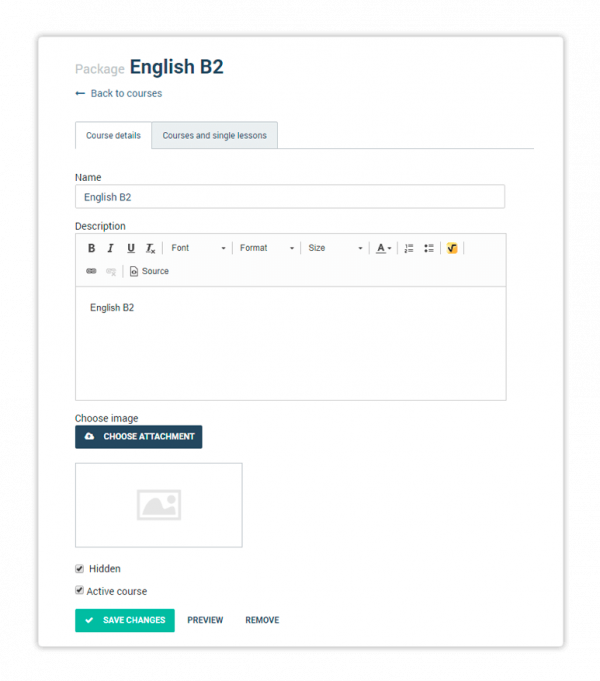Uncheck the Hidden checkbox
This screenshot has height=681, width=600.
pyautogui.click(x=80, y=569)
